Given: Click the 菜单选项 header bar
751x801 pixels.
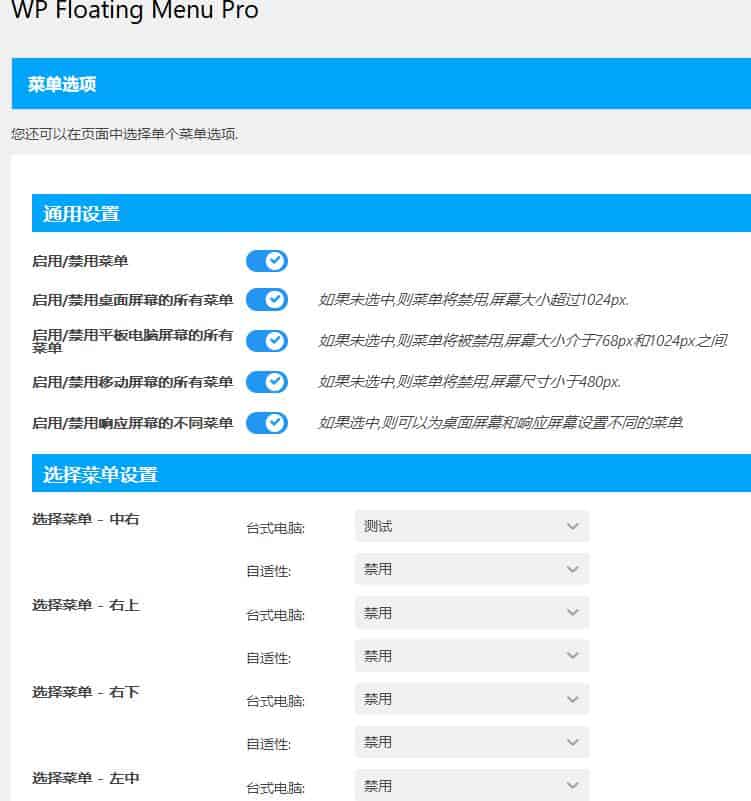Looking at the screenshot, I should coord(381,84).
